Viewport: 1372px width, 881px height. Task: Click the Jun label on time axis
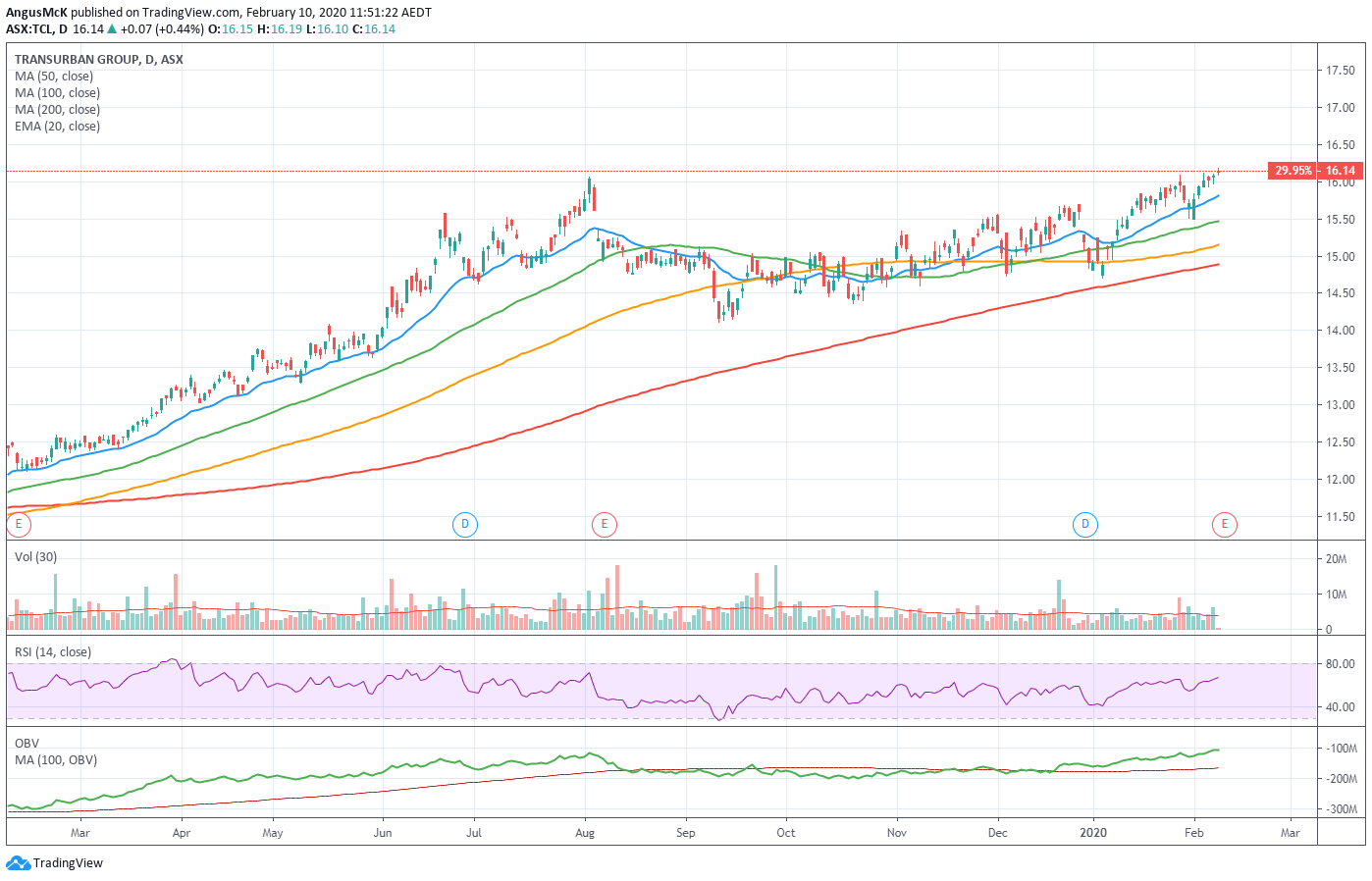(x=383, y=833)
